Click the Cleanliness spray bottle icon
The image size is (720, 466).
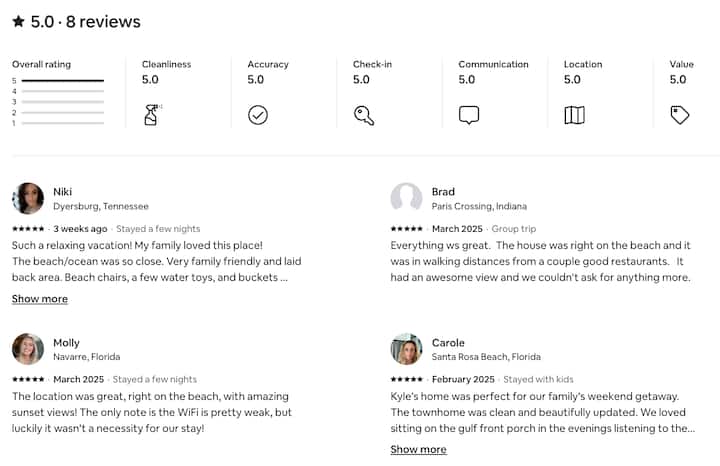click(151, 115)
